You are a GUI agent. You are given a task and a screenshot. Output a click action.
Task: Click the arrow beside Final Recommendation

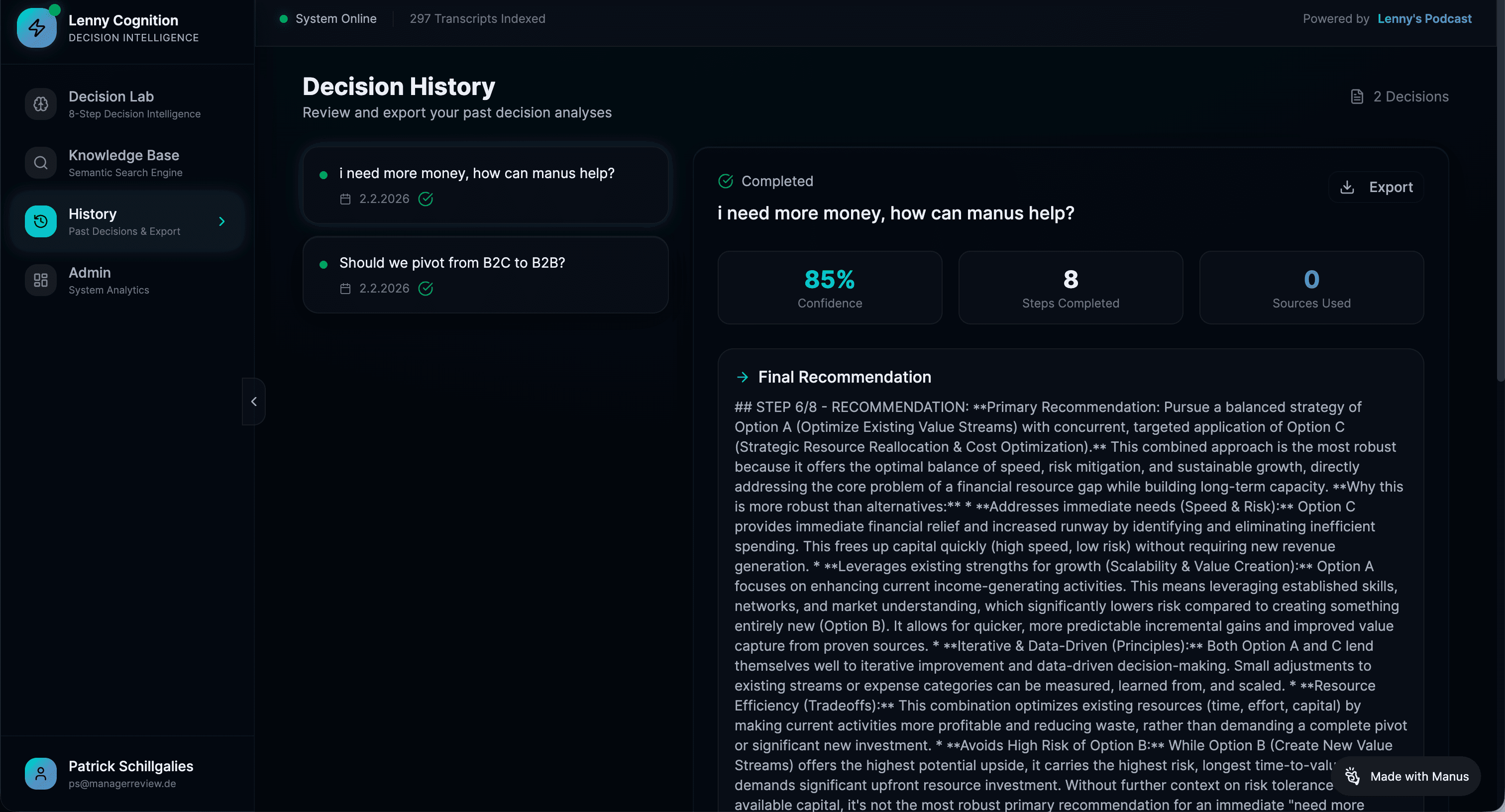point(742,377)
